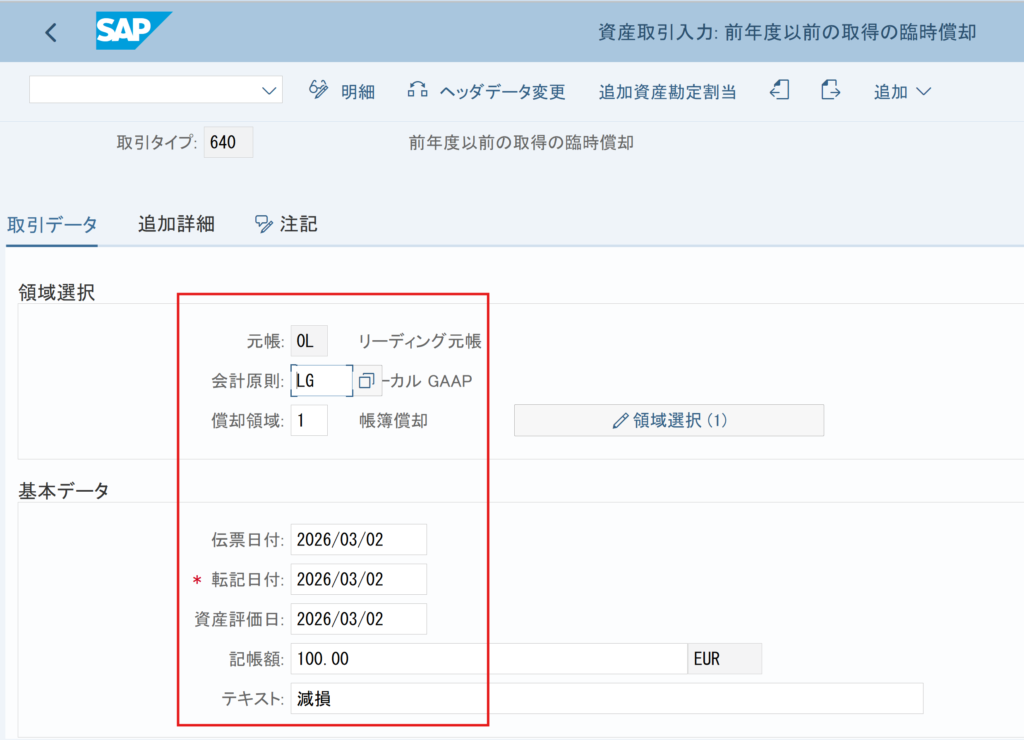Open 明細 line items view
1024x740 pixels.
(x=342, y=91)
